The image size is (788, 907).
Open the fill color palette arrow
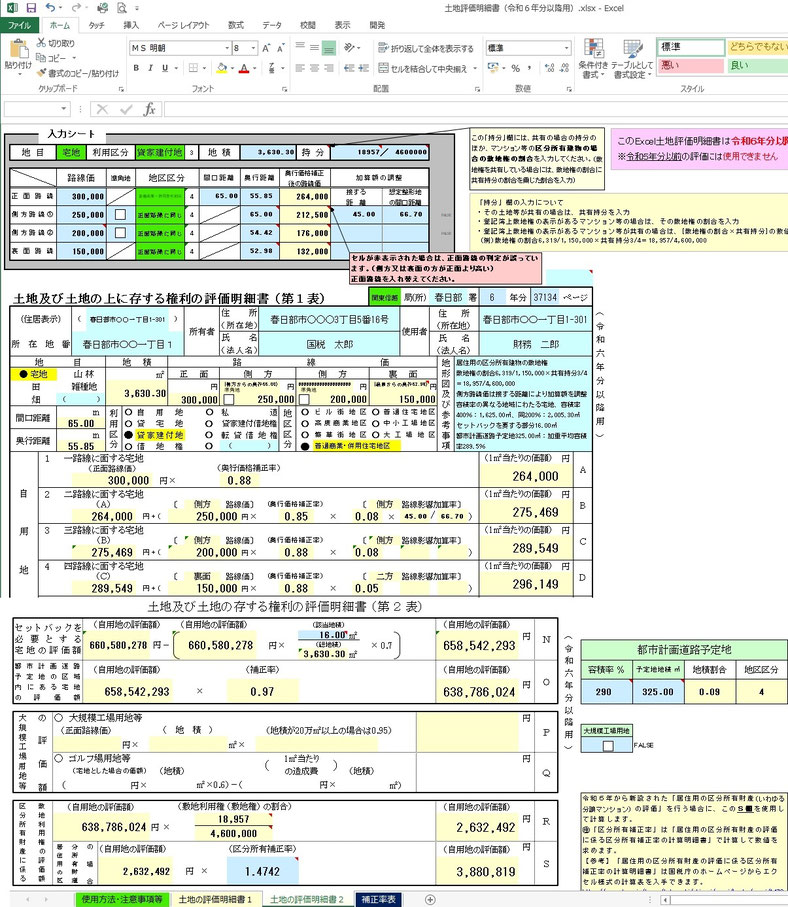coord(232,68)
